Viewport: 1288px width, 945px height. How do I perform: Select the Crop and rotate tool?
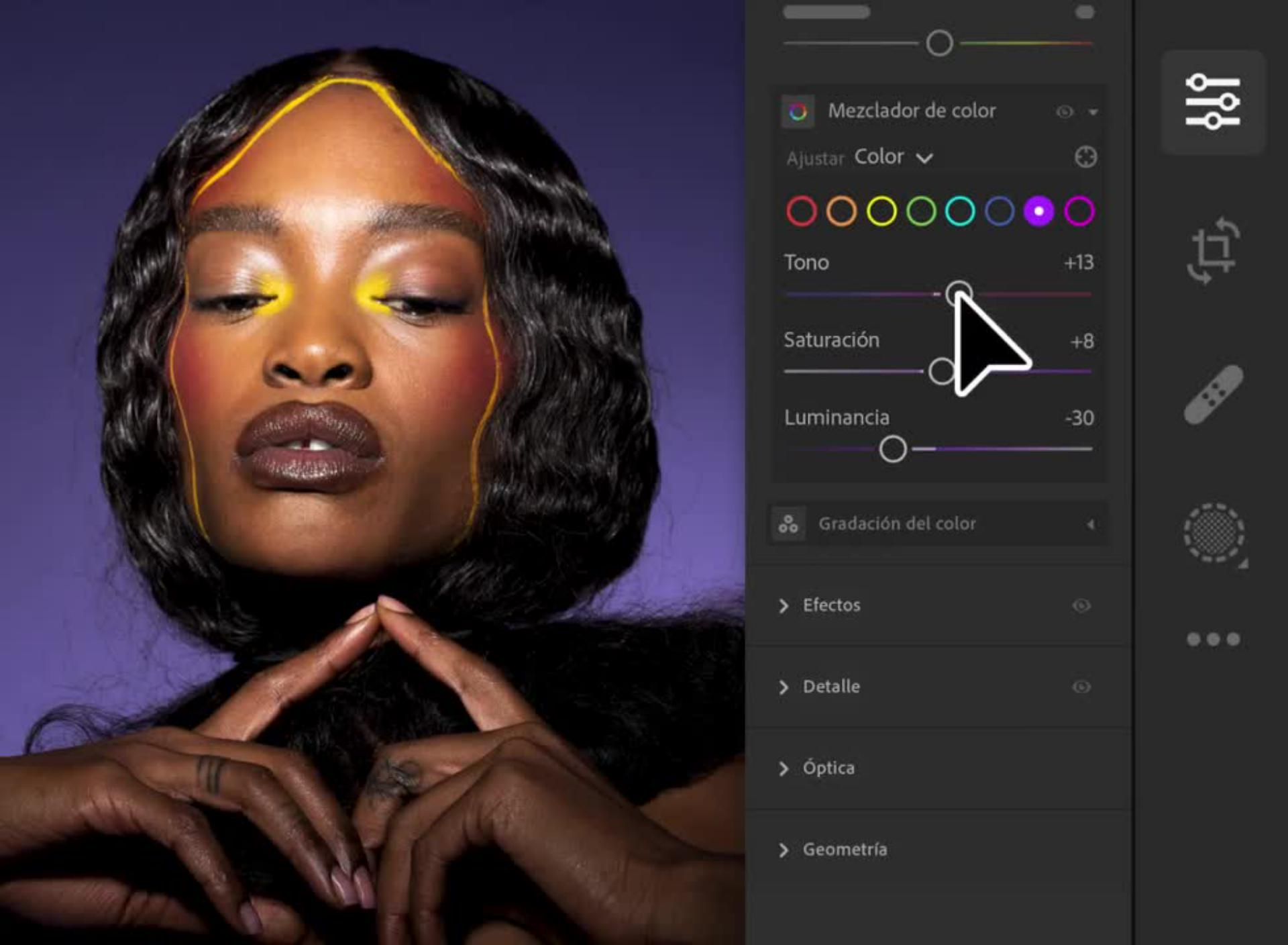(x=1212, y=250)
